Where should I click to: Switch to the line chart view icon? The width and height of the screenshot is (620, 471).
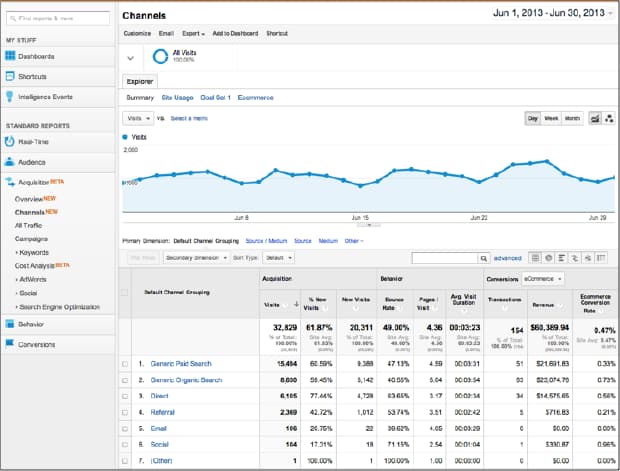point(594,118)
